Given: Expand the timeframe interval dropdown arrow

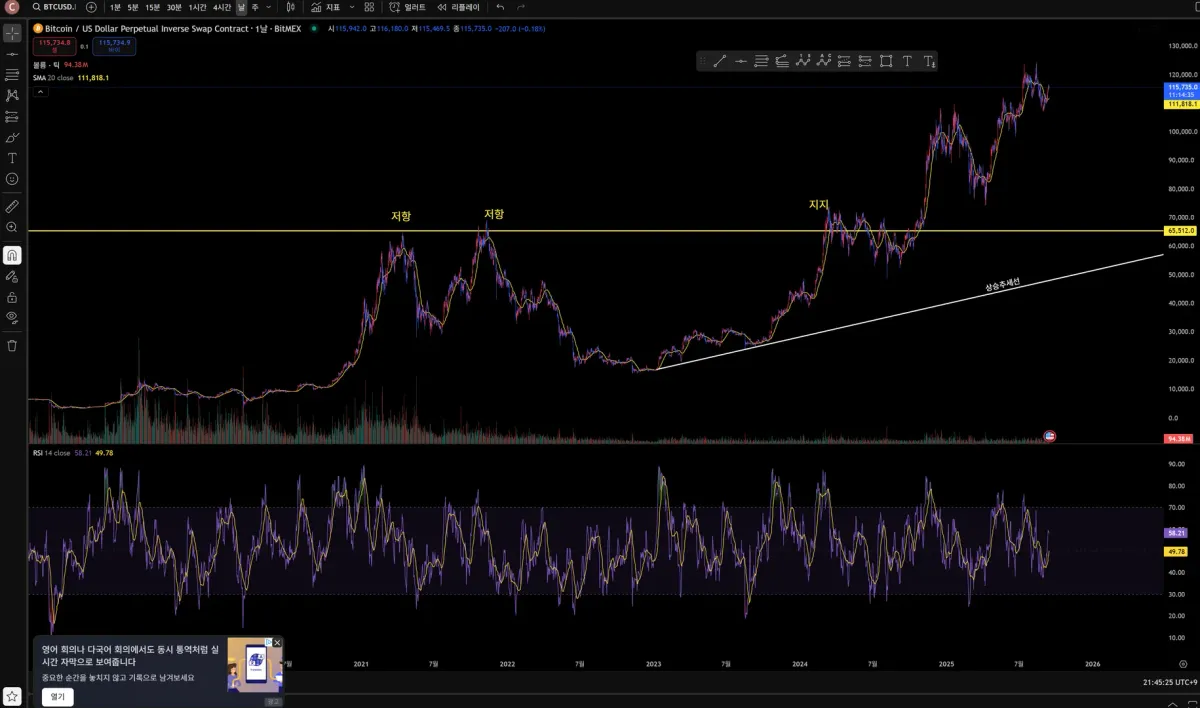Looking at the screenshot, I should click(x=268, y=7).
